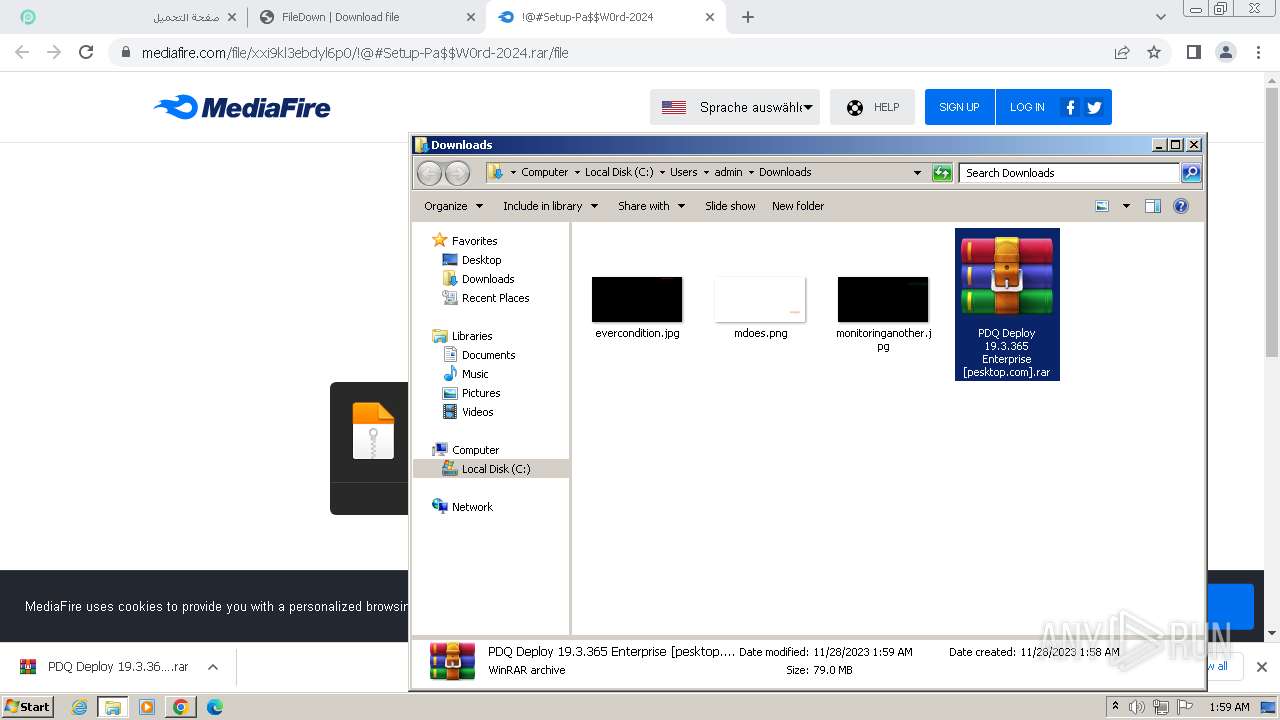Screen dimensions: 1280x720
Task: Select mdoes.png thumbnail
Action: tap(760, 300)
